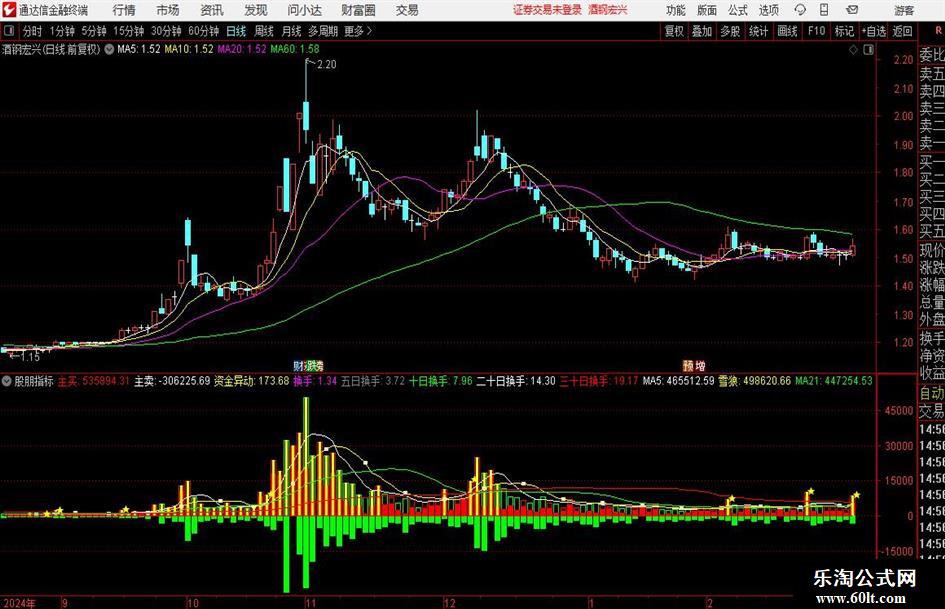Click the 通达信 app logo icon
The width and height of the screenshot is (945, 609).
[x=9, y=10]
